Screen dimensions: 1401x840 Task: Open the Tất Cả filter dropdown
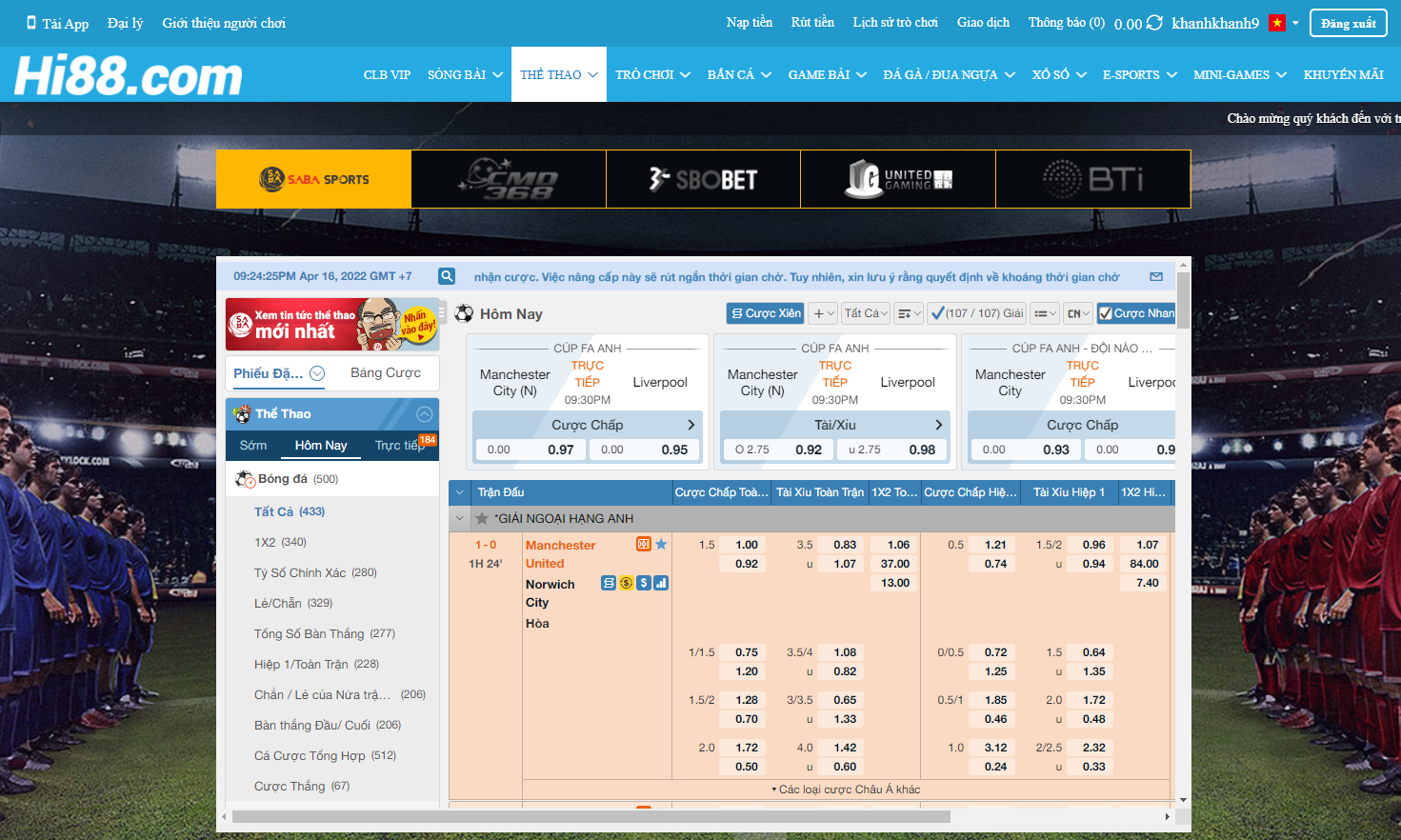pos(866,313)
